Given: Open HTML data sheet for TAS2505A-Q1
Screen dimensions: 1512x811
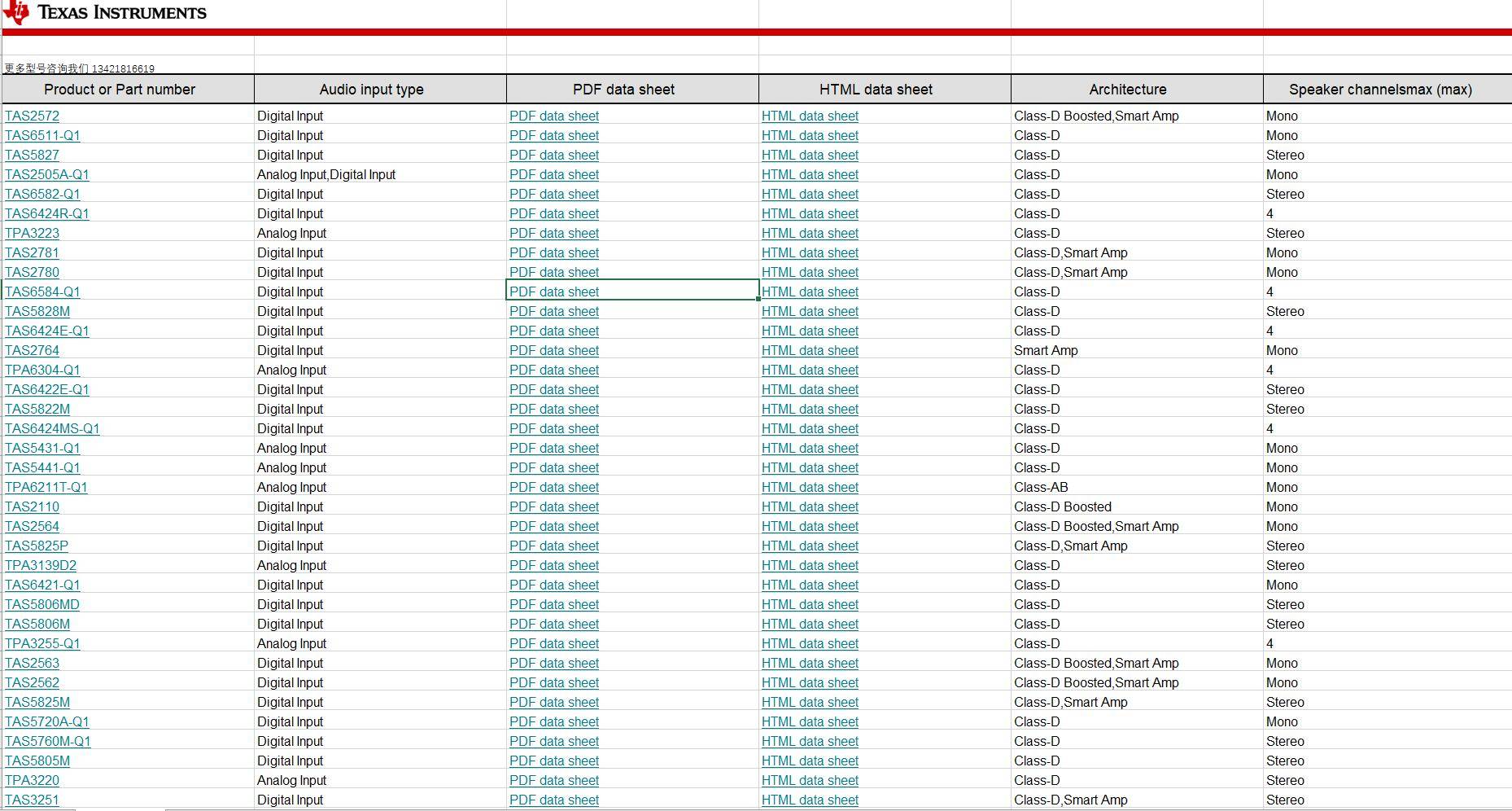Looking at the screenshot, I should [810, 175].
